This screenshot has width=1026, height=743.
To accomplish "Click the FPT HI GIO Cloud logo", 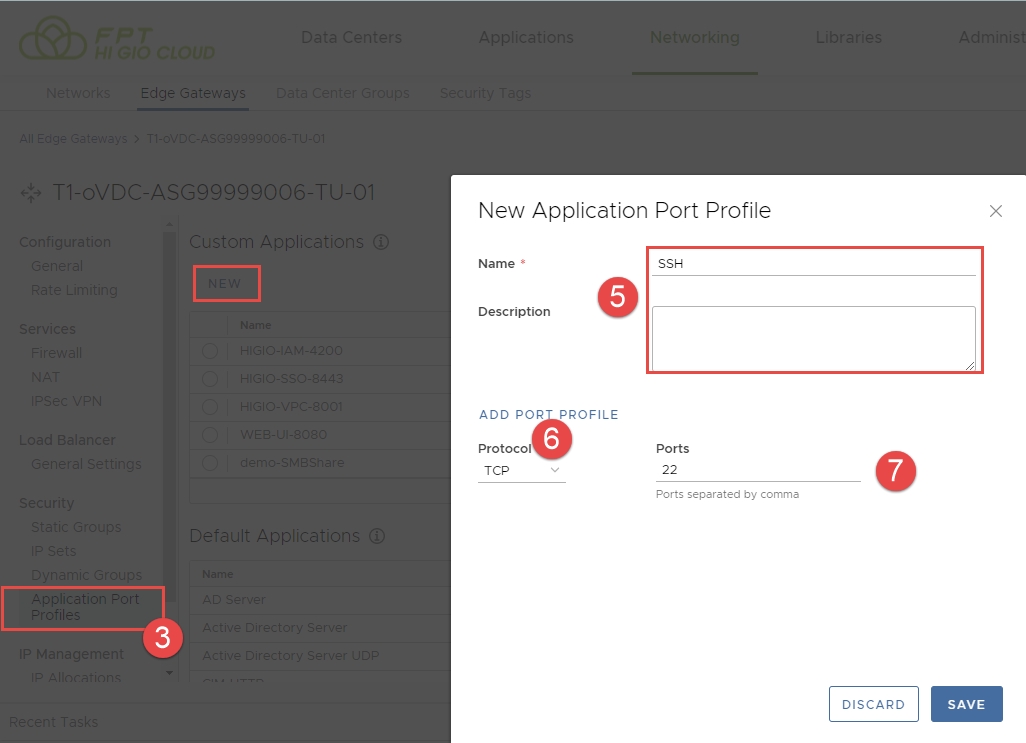I will point(116,40).
